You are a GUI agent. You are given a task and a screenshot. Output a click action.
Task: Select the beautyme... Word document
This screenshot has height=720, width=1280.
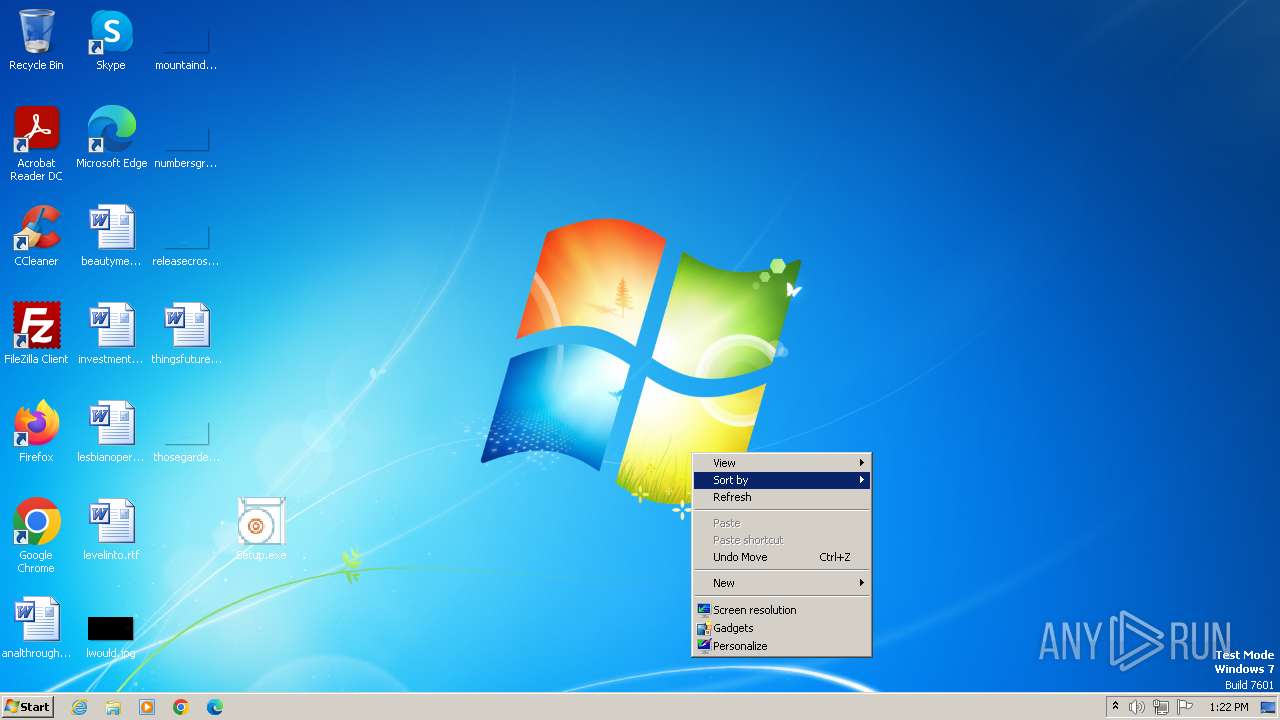[111, 236]
